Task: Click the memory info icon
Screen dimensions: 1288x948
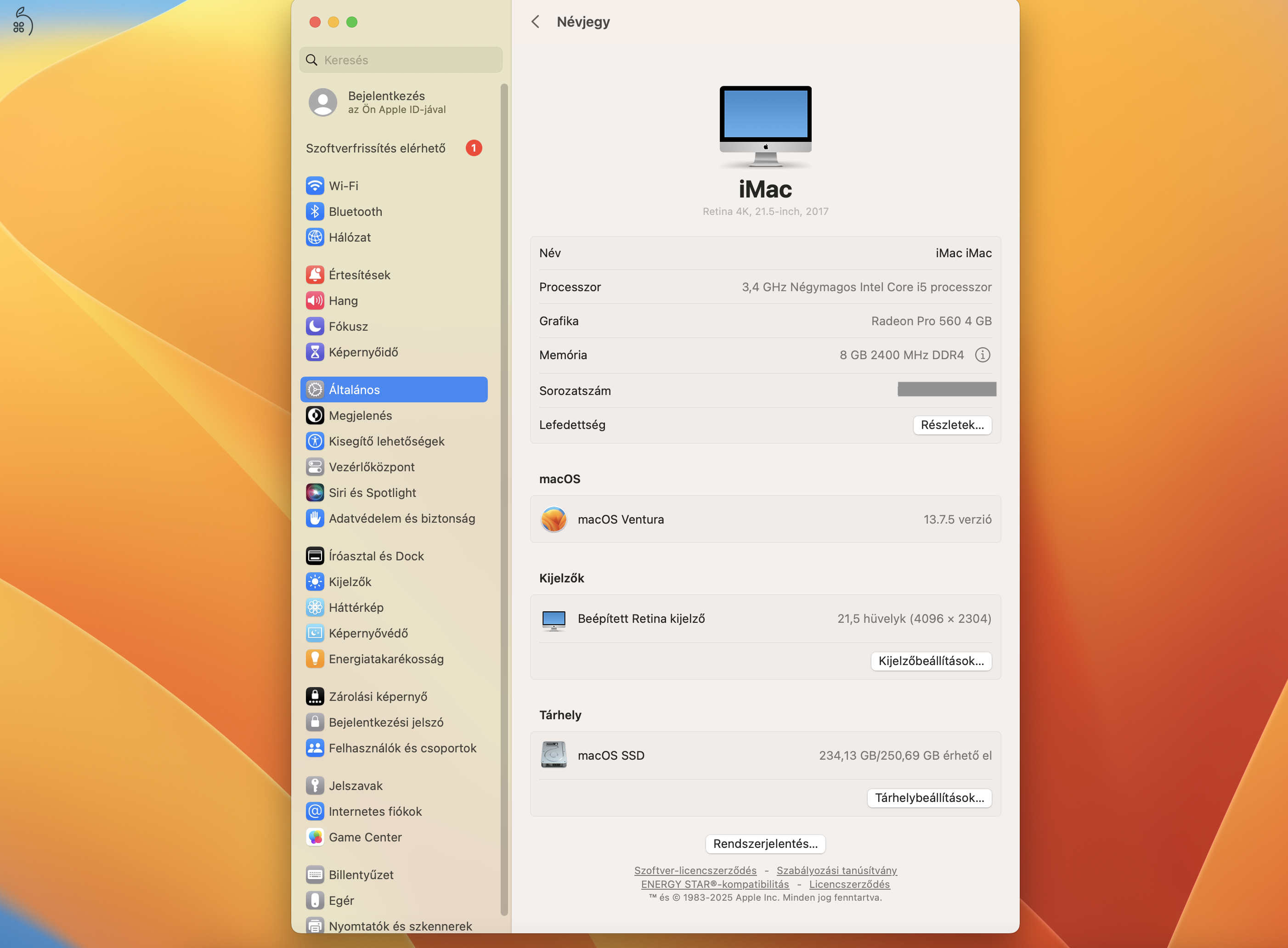Action: pos(983,355)
